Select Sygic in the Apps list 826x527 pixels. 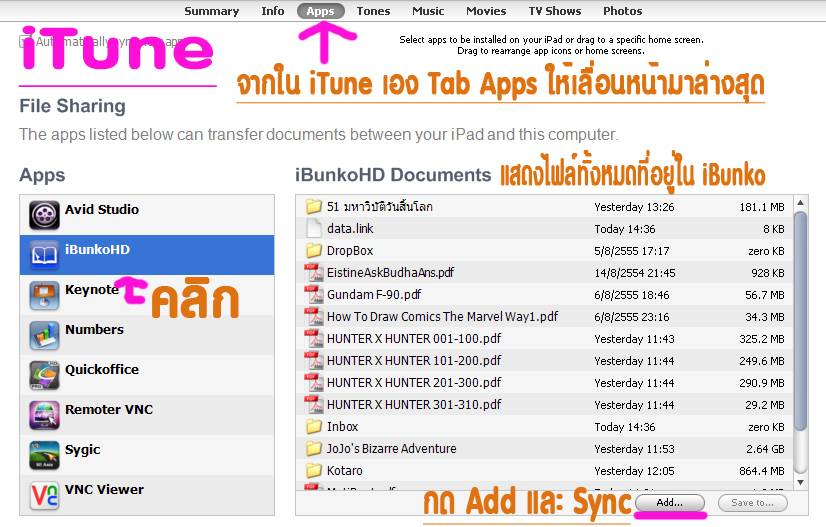coord(147,455)
